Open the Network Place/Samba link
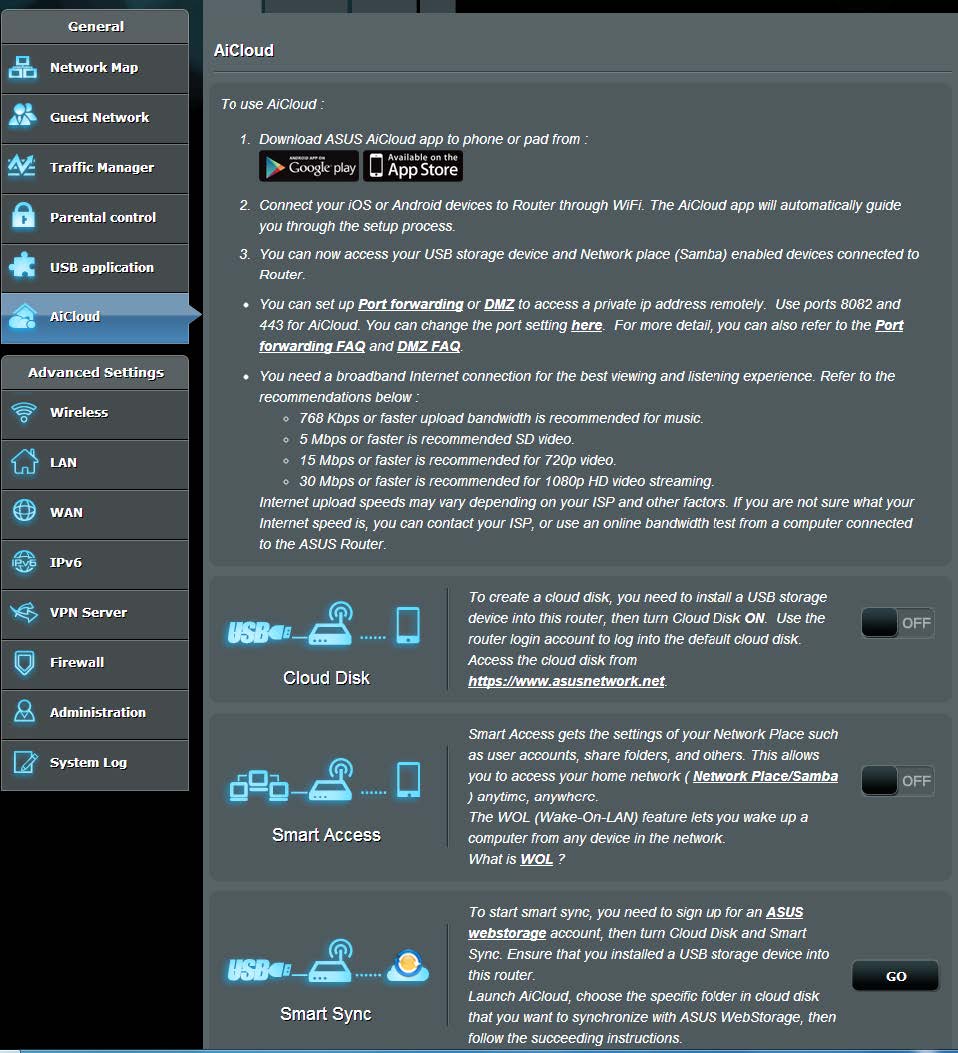The image size is (958, 1053). click(x=765, y=776)
